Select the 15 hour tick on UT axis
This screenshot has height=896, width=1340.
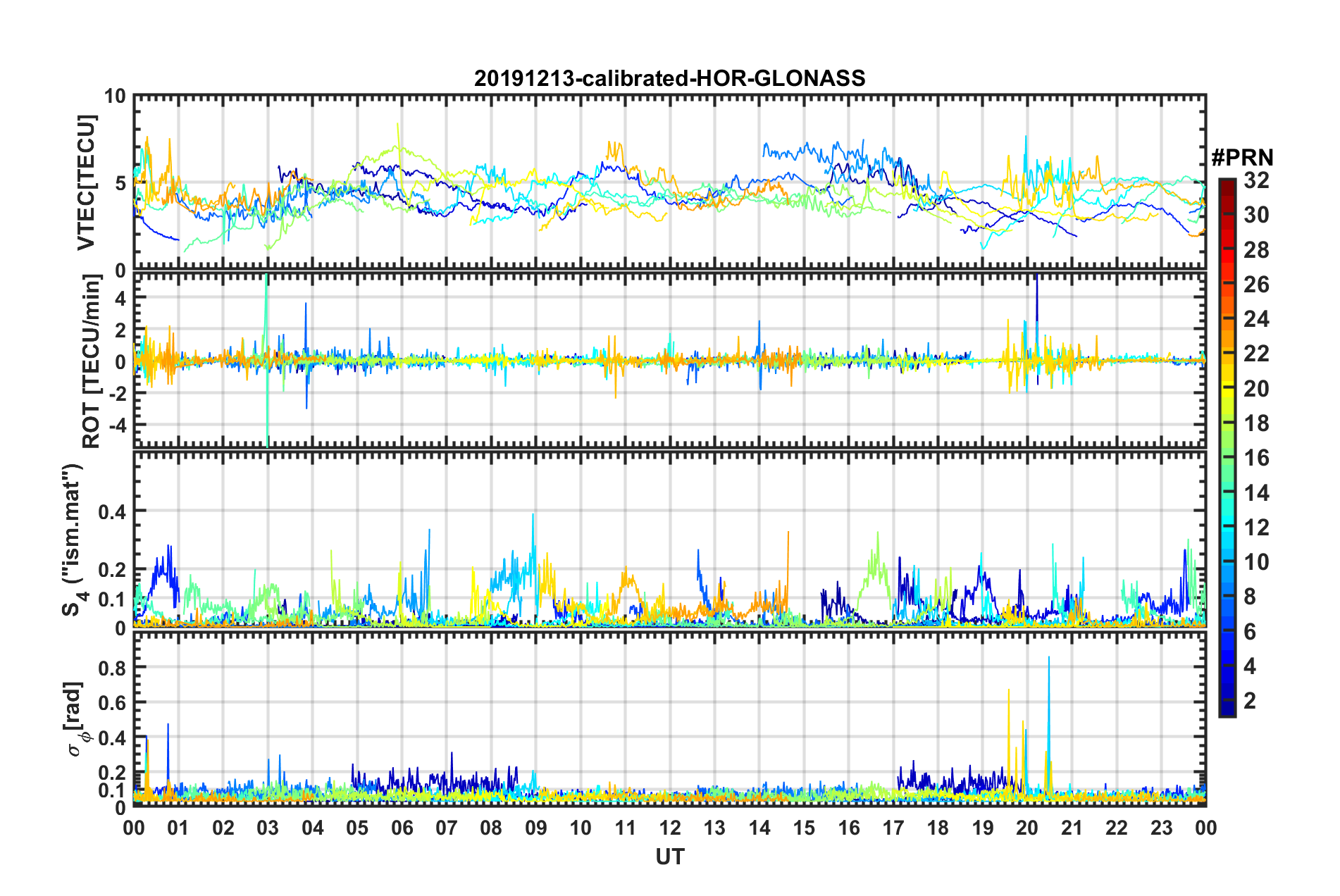coord(804,828)
